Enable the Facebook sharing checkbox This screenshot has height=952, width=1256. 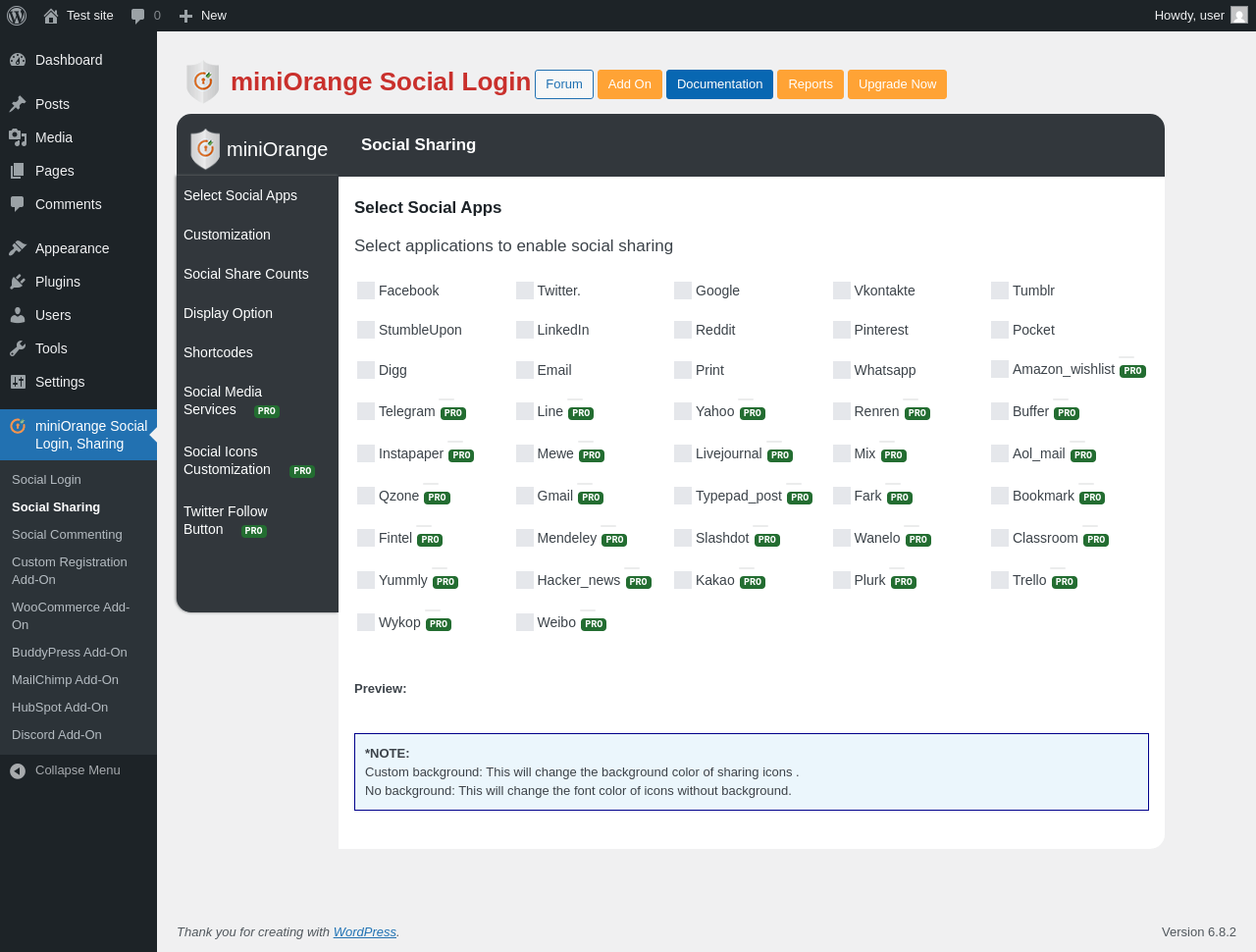point(366,291)
